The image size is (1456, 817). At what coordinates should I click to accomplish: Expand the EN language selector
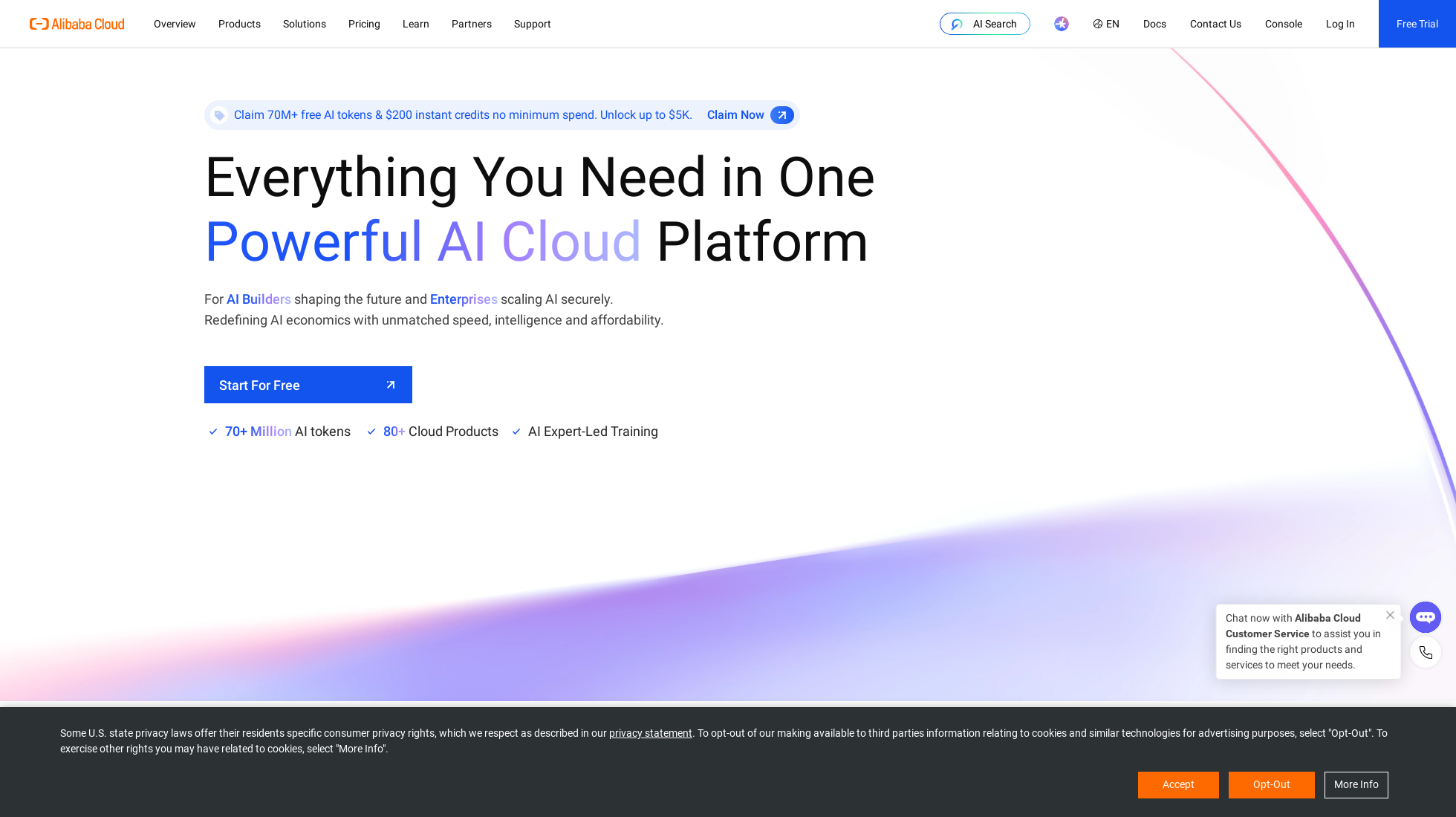[x=1106, y=23]
